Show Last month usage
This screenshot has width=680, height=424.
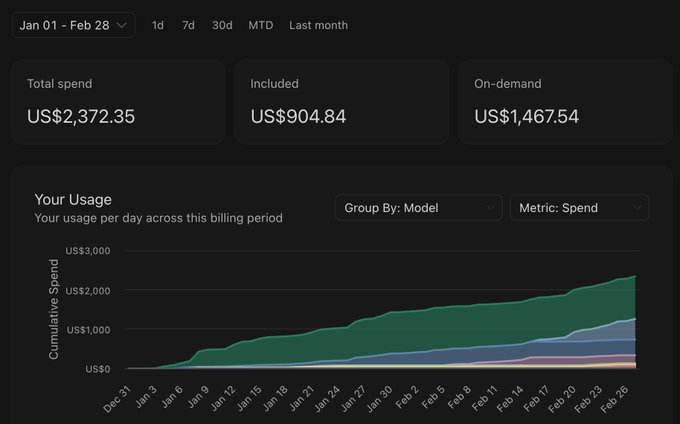click(x=318, y=26)
